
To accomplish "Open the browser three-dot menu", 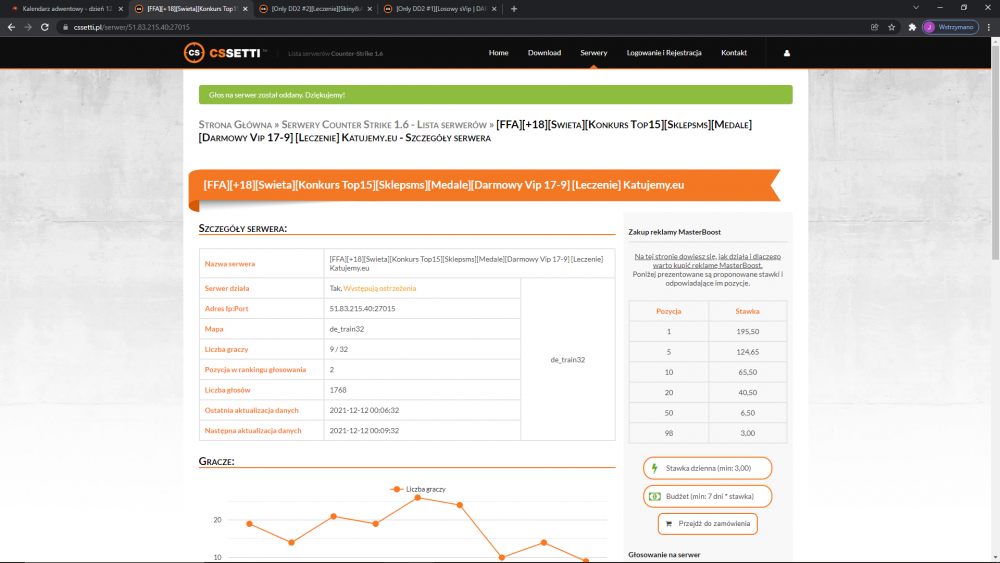I will (989, 27).
